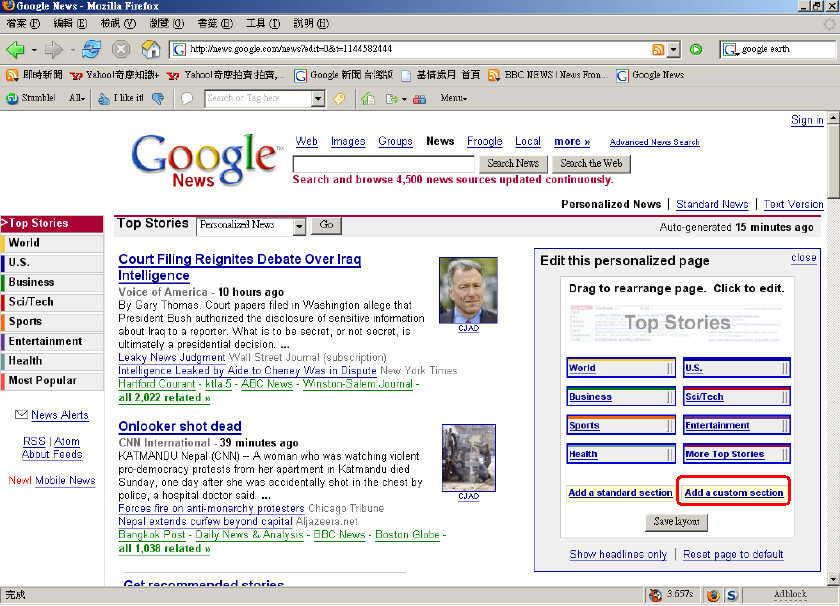
Task: Click the page load timer icon in status bar
Action: [x=655, y=595]
